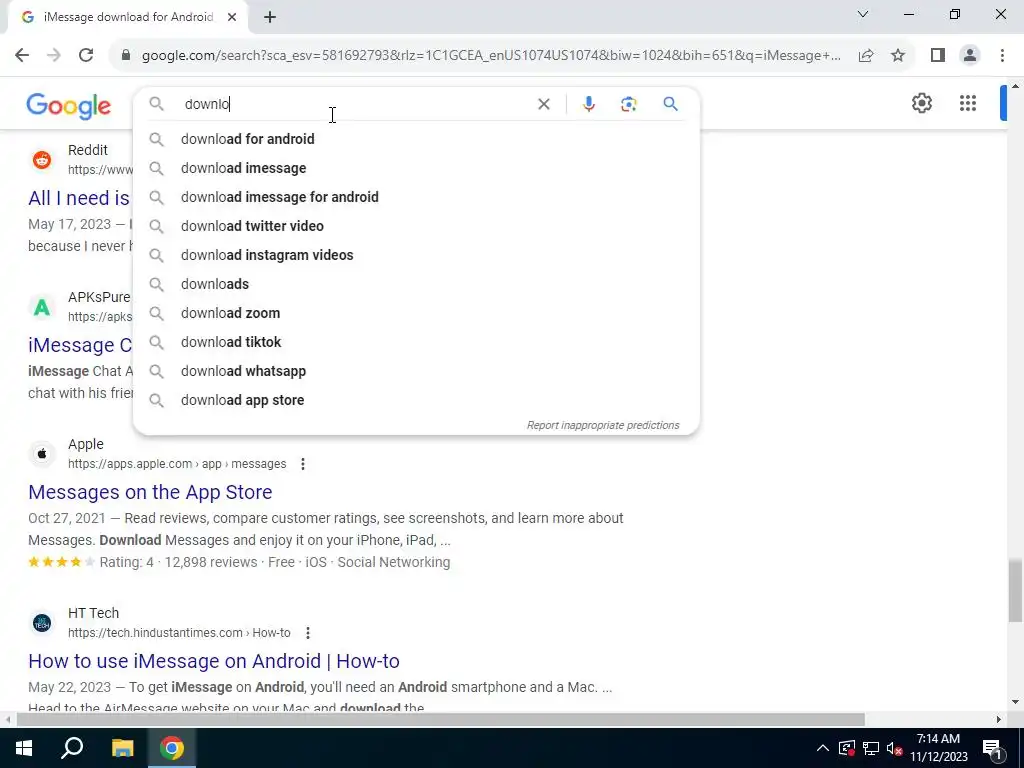Open the Windows notification center

click(992, 748)
